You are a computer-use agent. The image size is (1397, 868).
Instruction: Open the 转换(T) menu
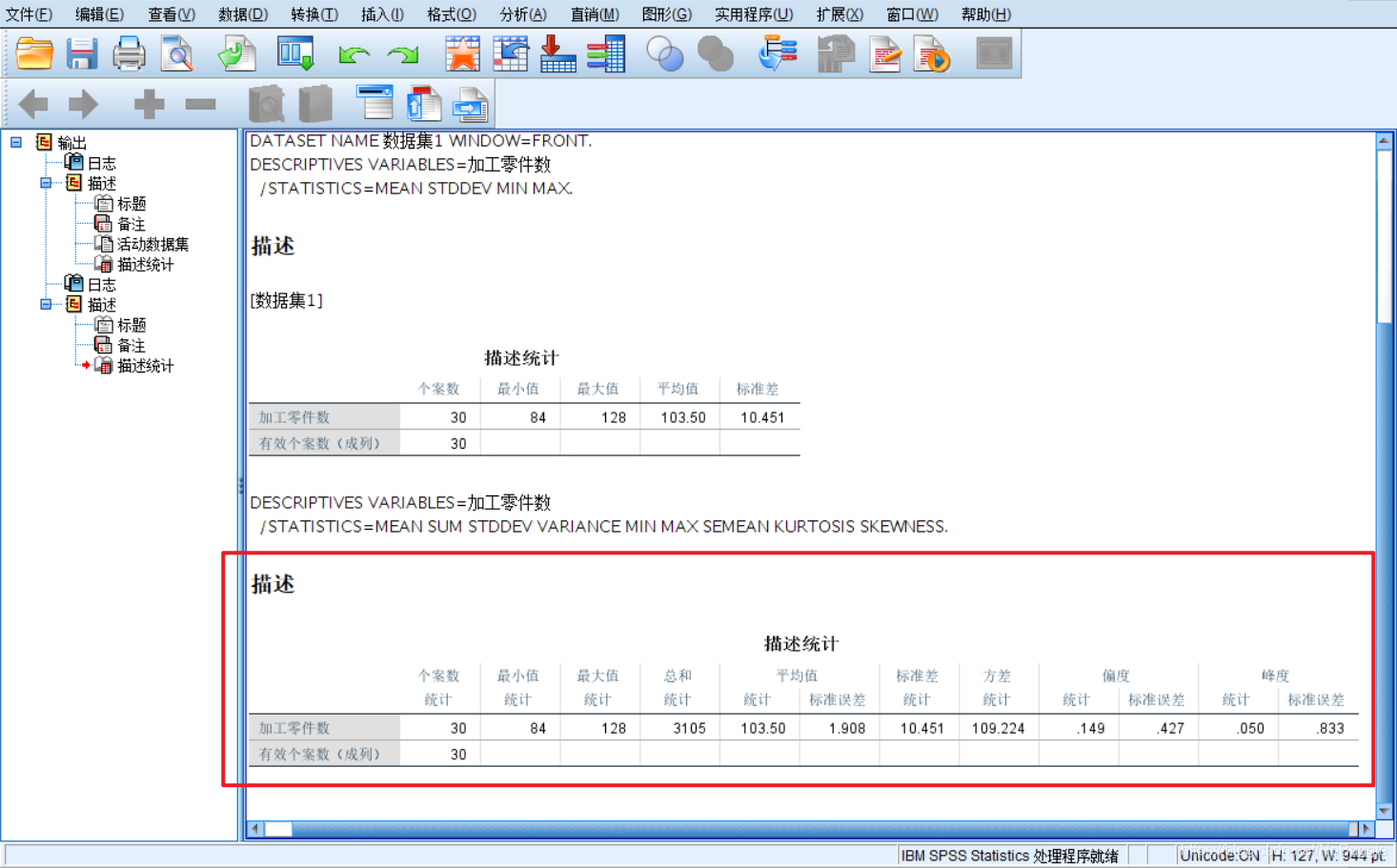coord(314,14)
